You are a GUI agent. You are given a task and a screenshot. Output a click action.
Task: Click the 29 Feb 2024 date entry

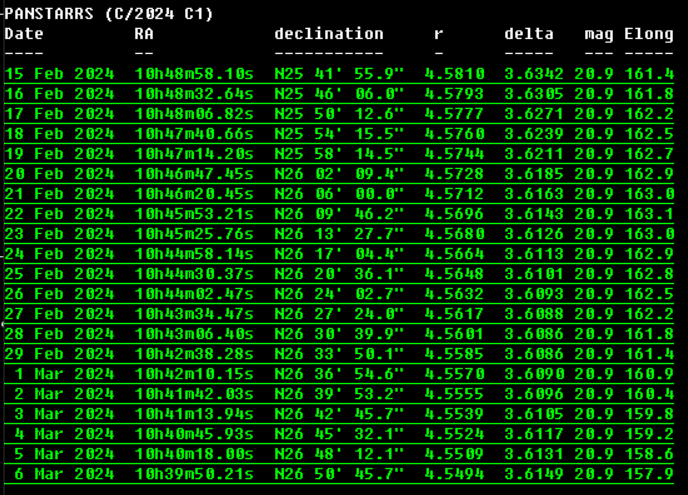pyautogui.click(x=59, y=354)
